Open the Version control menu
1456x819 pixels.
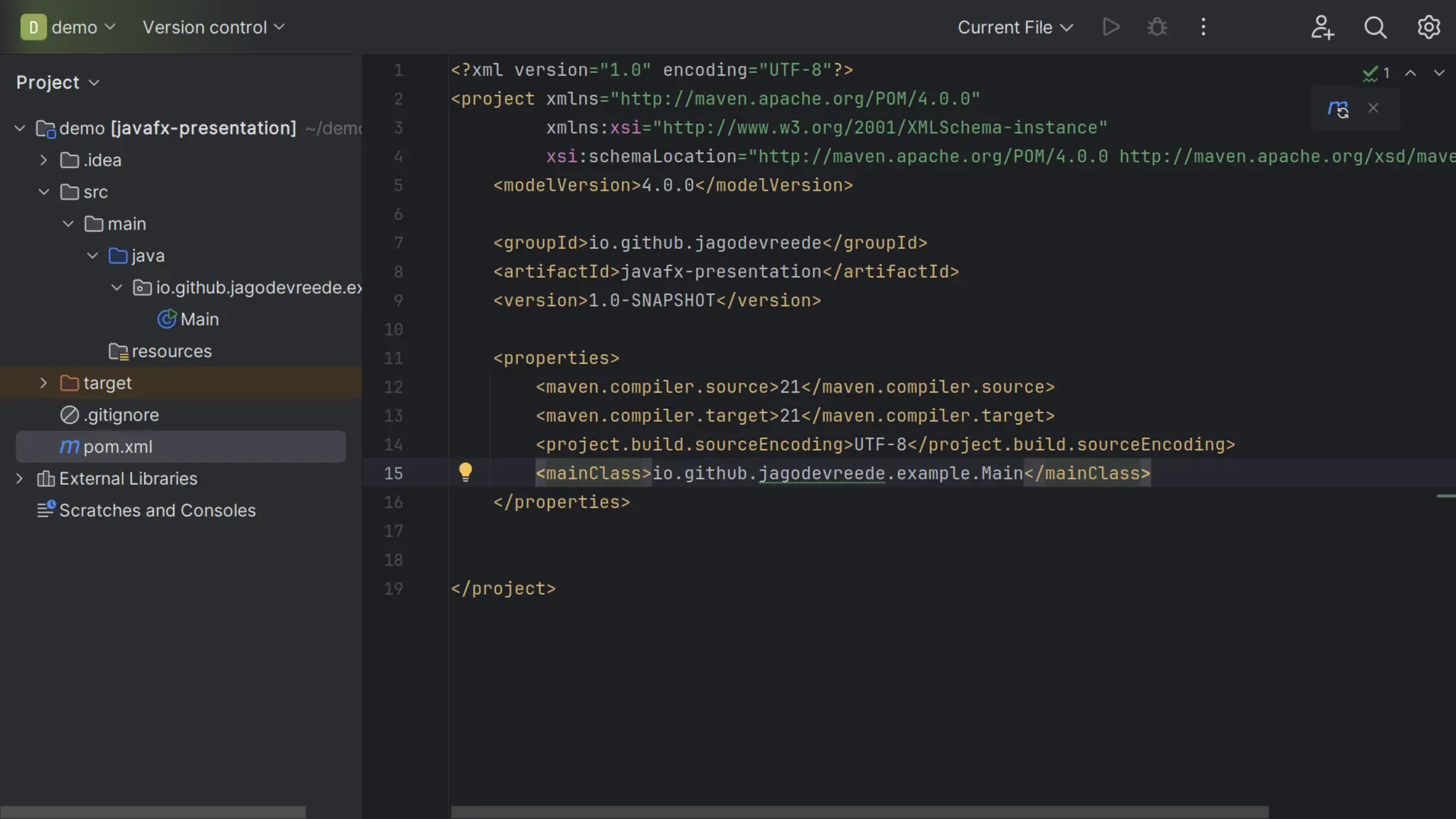[213, 27]
